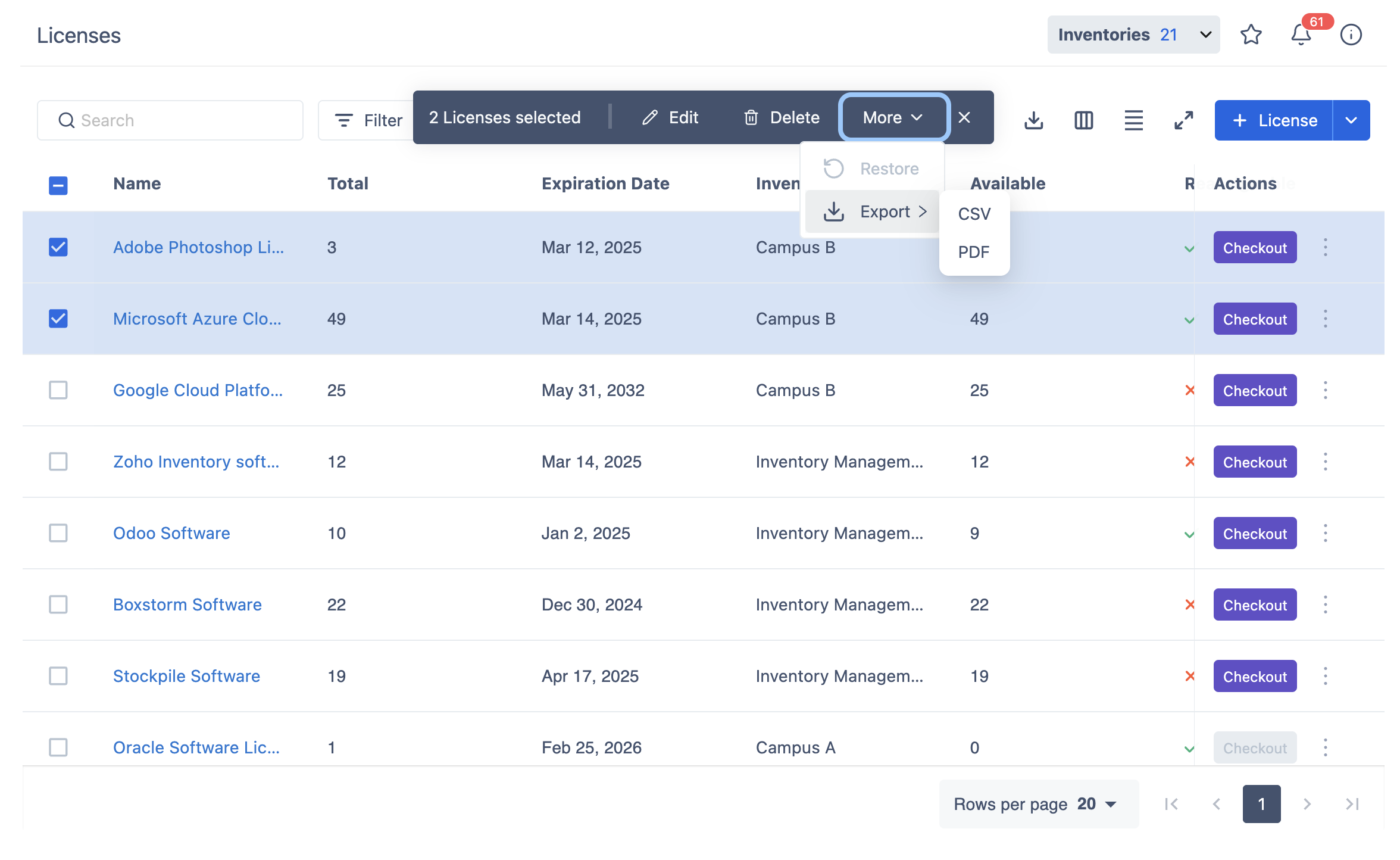Image resolution: width=1400 pixels, height=860 pixels.
Task: Click Checkout for Zoho Inventory software
Action: coord(1255,462)
